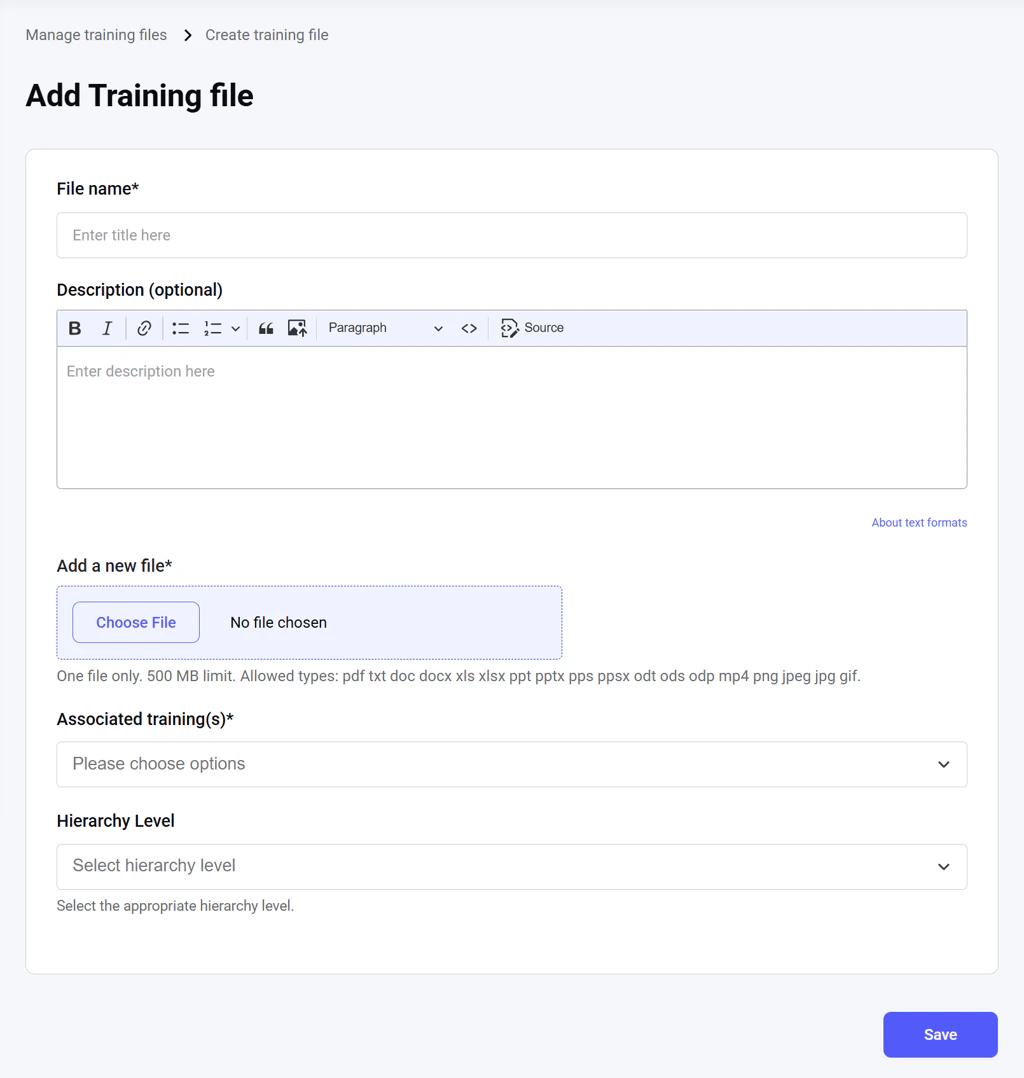
Task: Click the Choose File button
Action: click(136, 622)
